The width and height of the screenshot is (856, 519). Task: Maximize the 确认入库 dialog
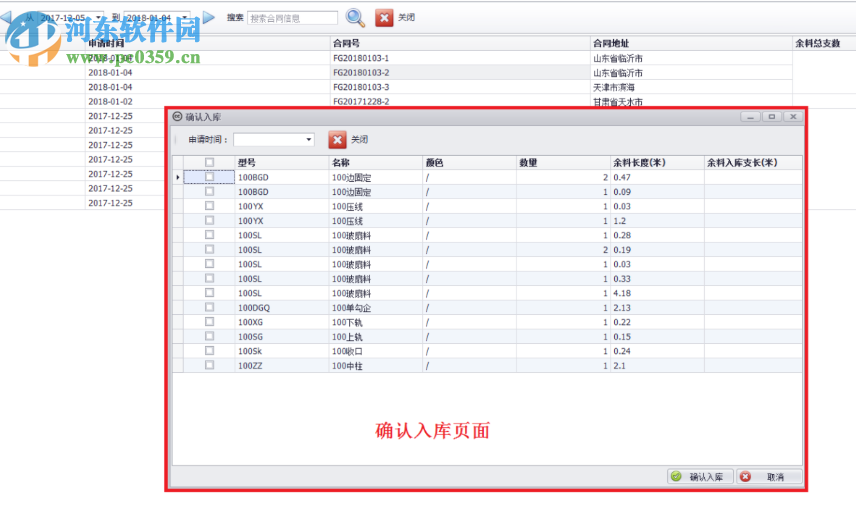(x=771, y=117)
